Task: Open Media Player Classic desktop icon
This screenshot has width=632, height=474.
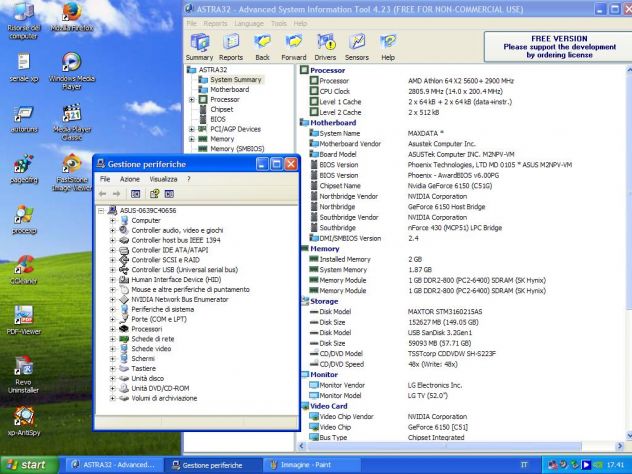Action: [72, 122]
